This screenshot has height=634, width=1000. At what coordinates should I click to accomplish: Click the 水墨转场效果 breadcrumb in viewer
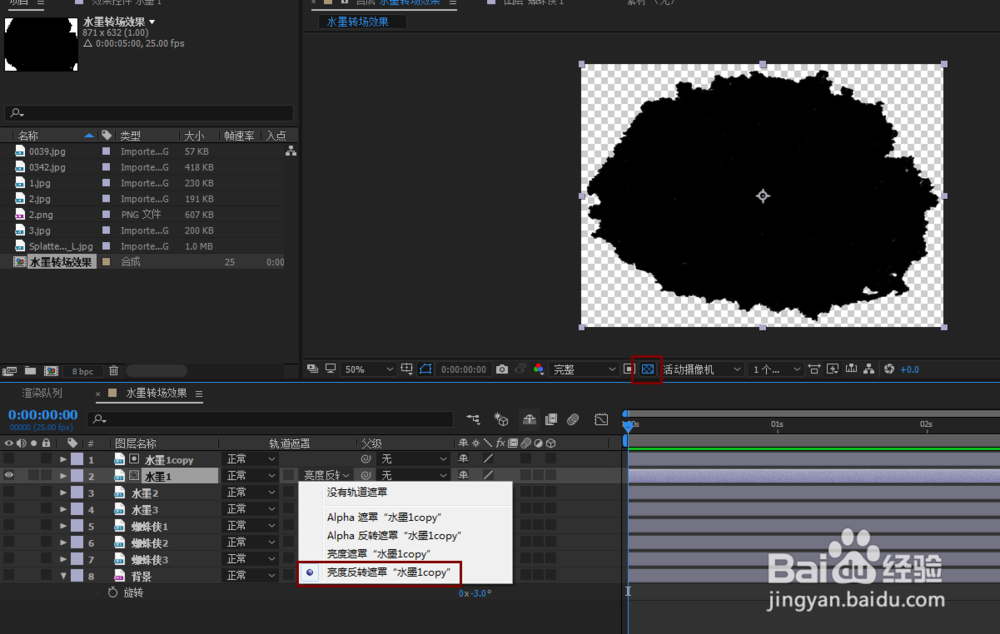pyautogui.click(x=358, y=22)
